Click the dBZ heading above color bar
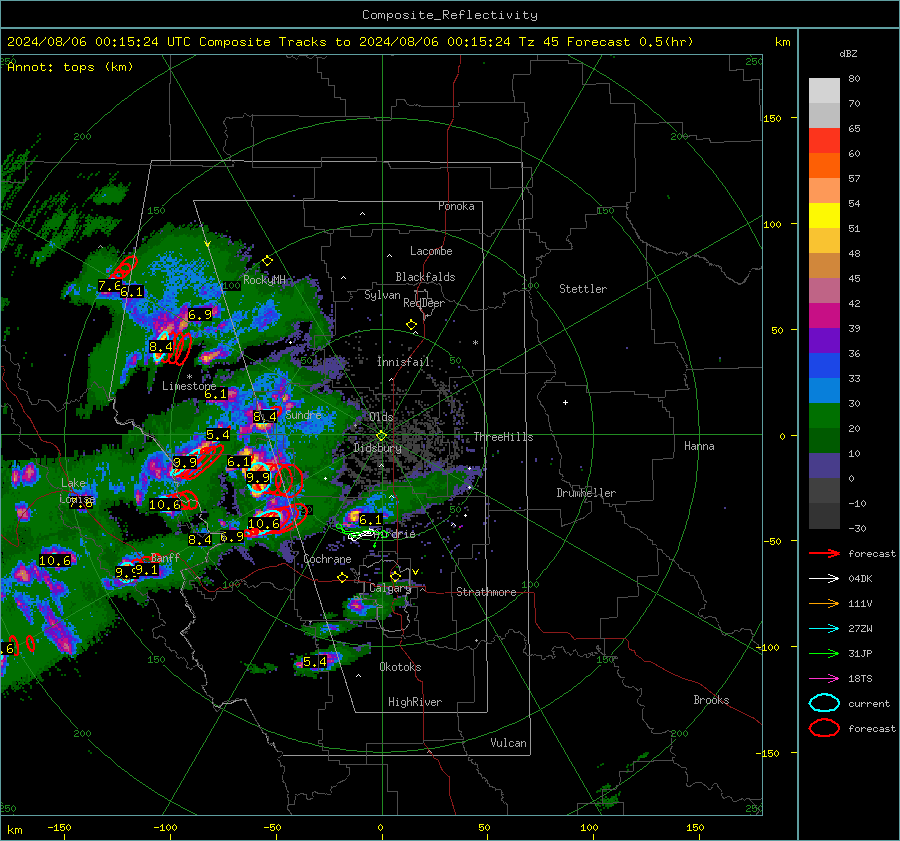 pyautogui.click(x=848, y=54)
